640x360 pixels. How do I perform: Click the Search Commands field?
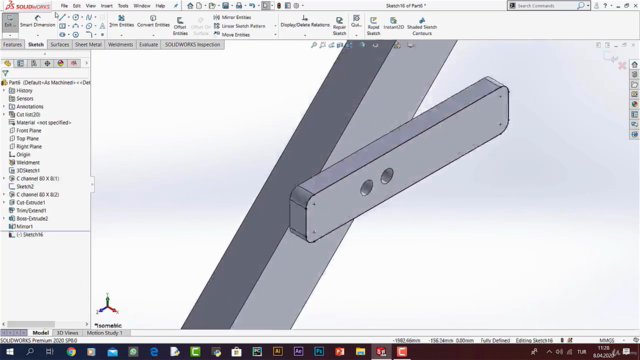[546, 6]
